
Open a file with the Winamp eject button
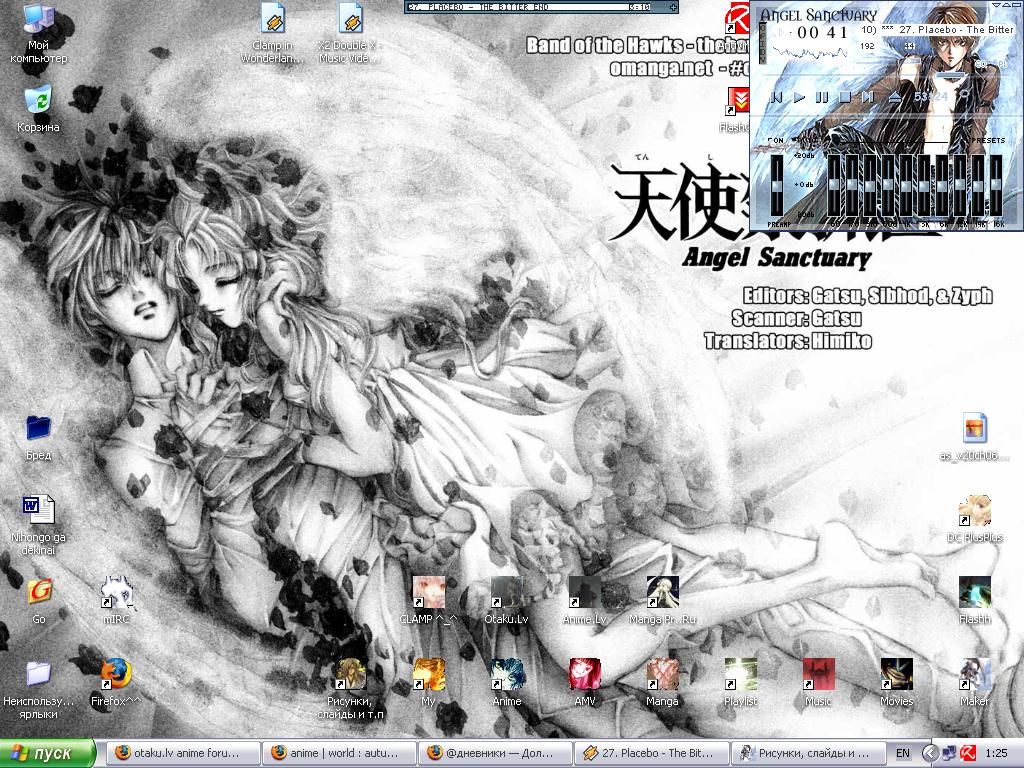click(x=895, y=97)
